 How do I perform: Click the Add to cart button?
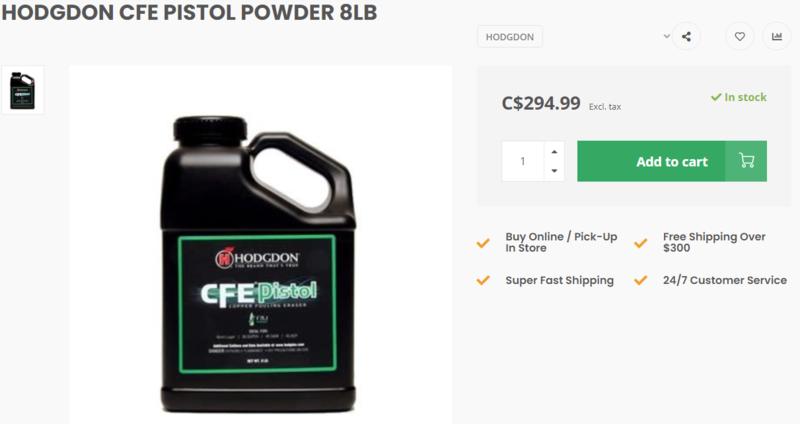click(x=672, y=161)
